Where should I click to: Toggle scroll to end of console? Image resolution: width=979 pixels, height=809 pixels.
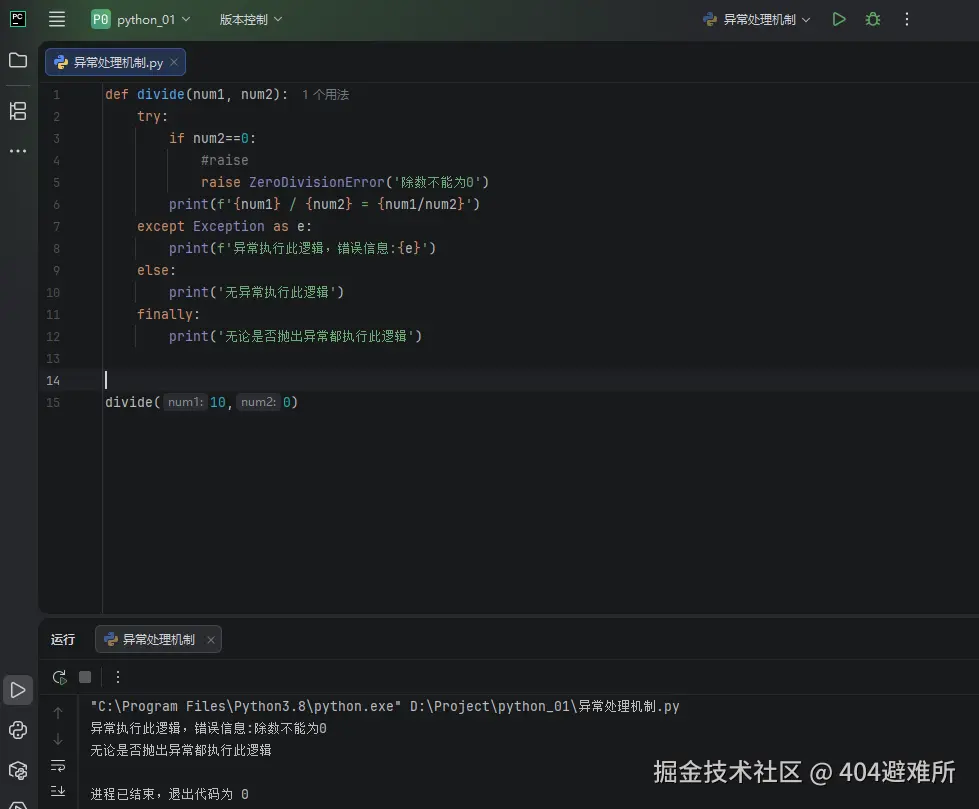click(x=58, y=792)
